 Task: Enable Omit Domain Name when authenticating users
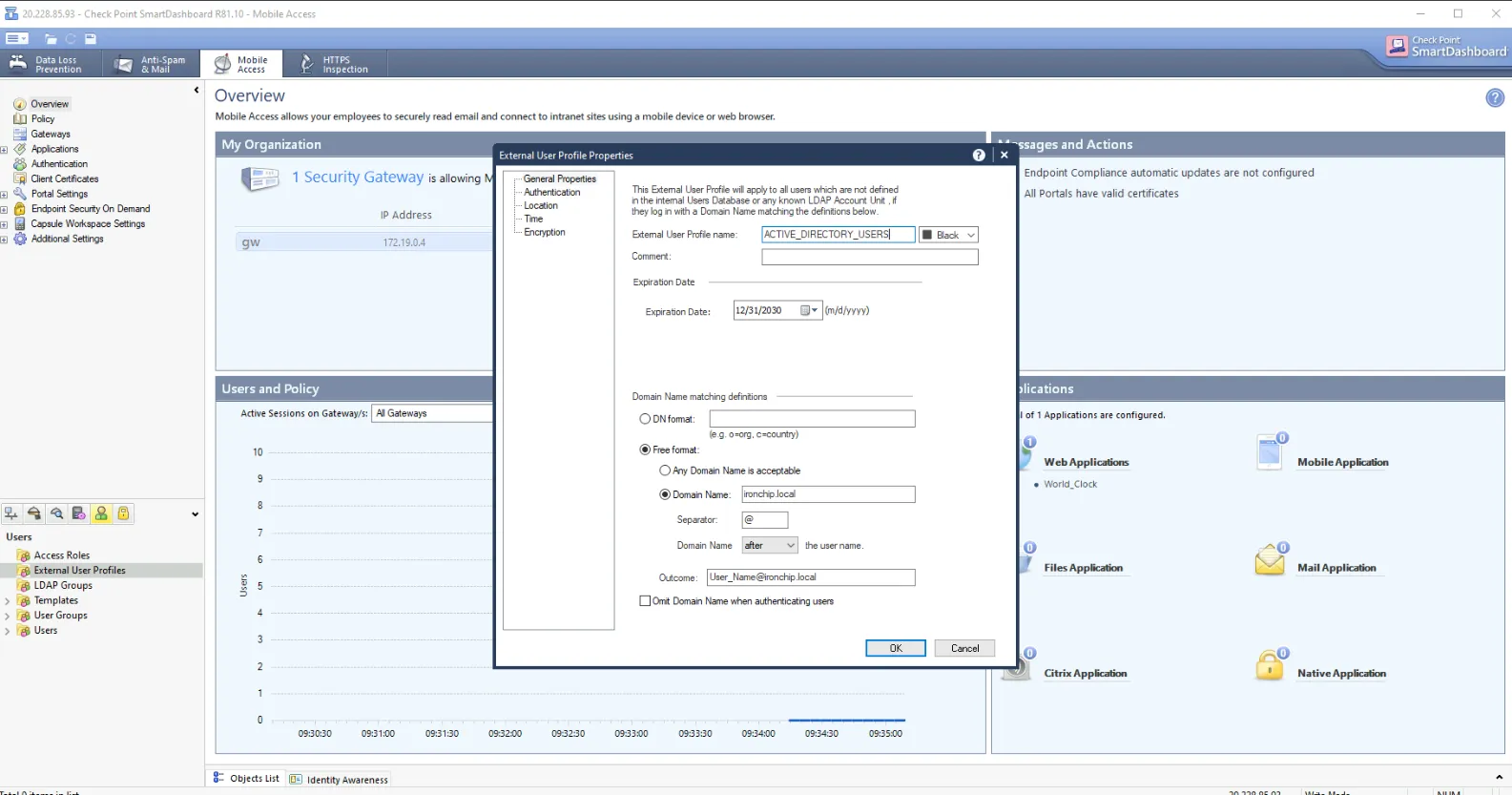pos(645,601)
